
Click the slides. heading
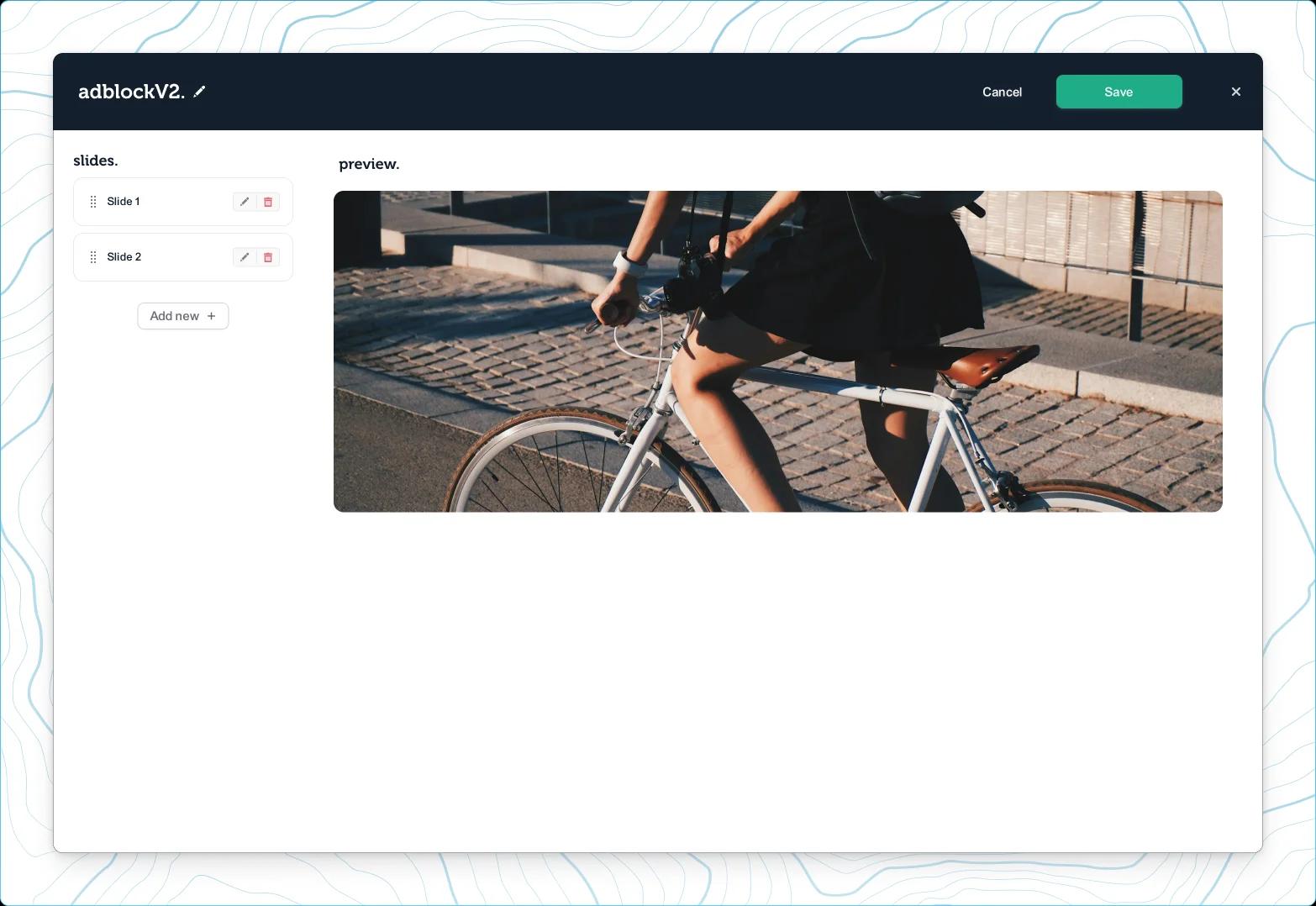point(96,161)
